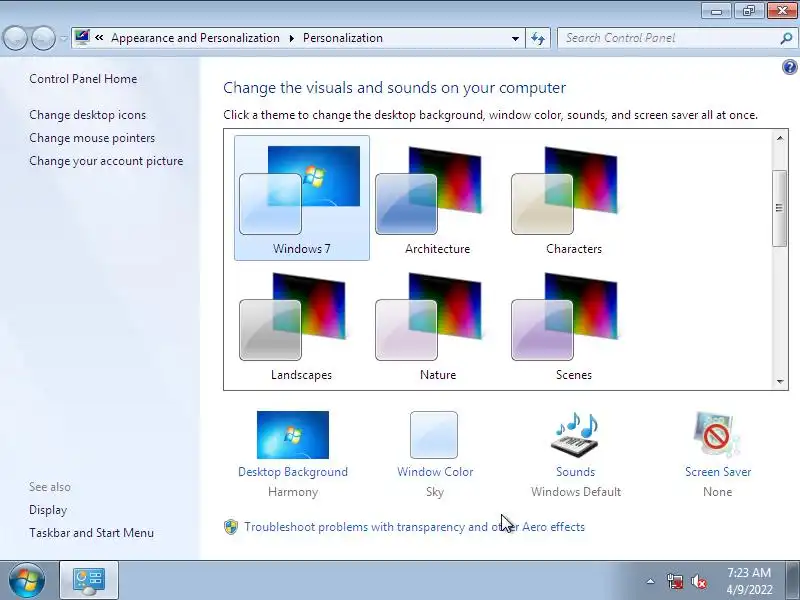Open the taskbar clock at 7:23 AM

749,581
